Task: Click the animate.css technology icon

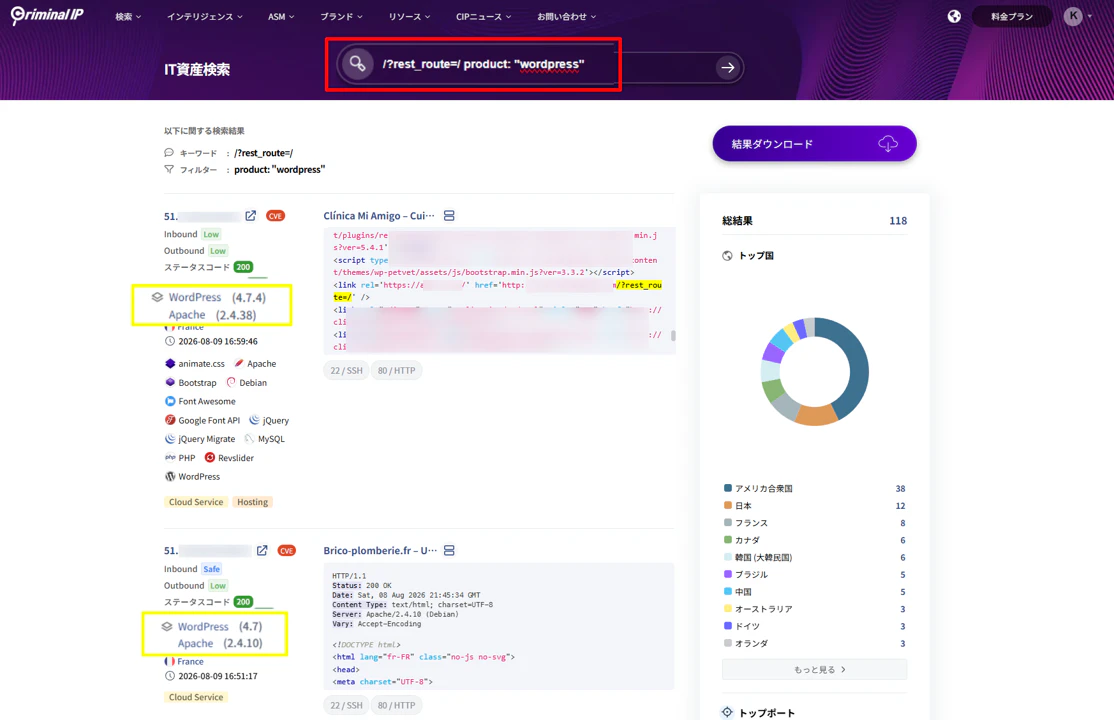Action: [x=170, y=363]
